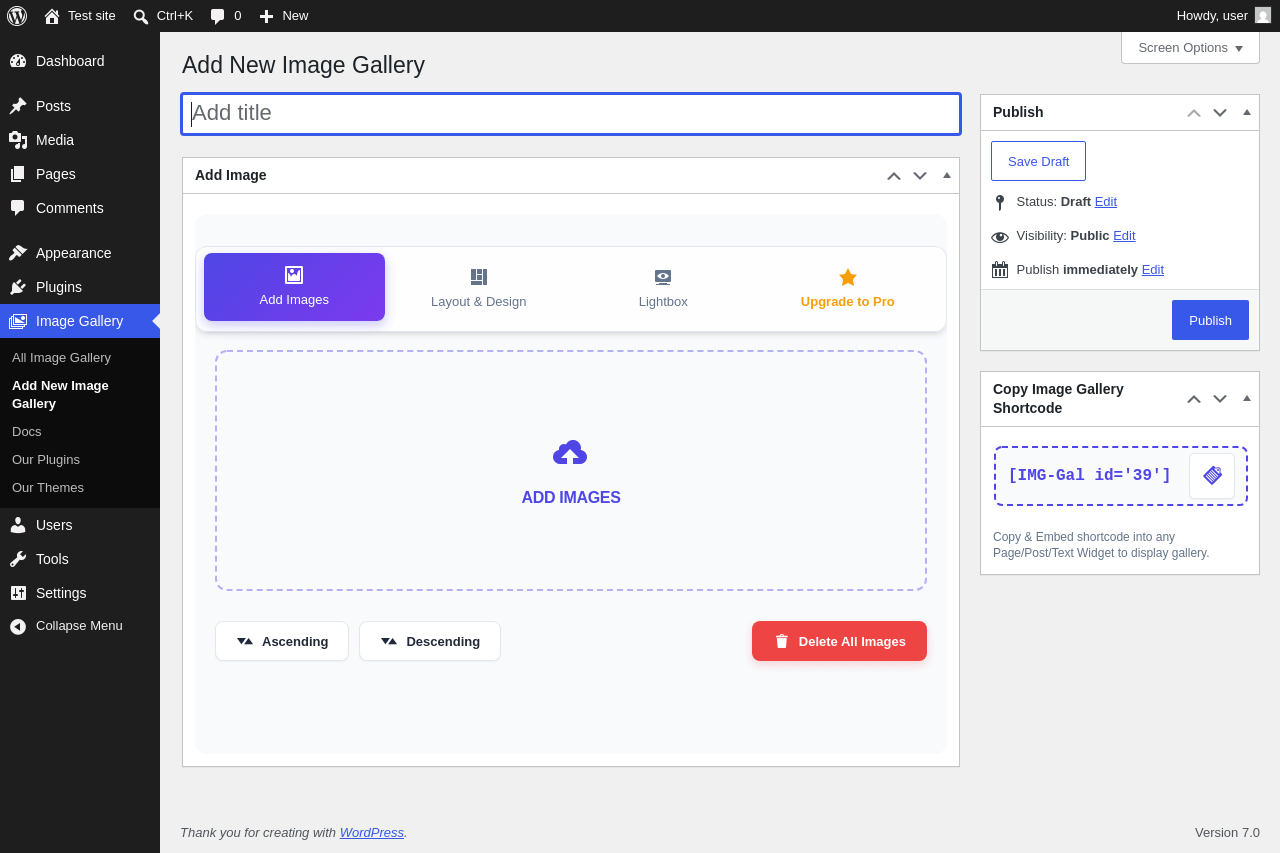
Task: Switch to the Lightbox tab
Action: pos(663,288)
